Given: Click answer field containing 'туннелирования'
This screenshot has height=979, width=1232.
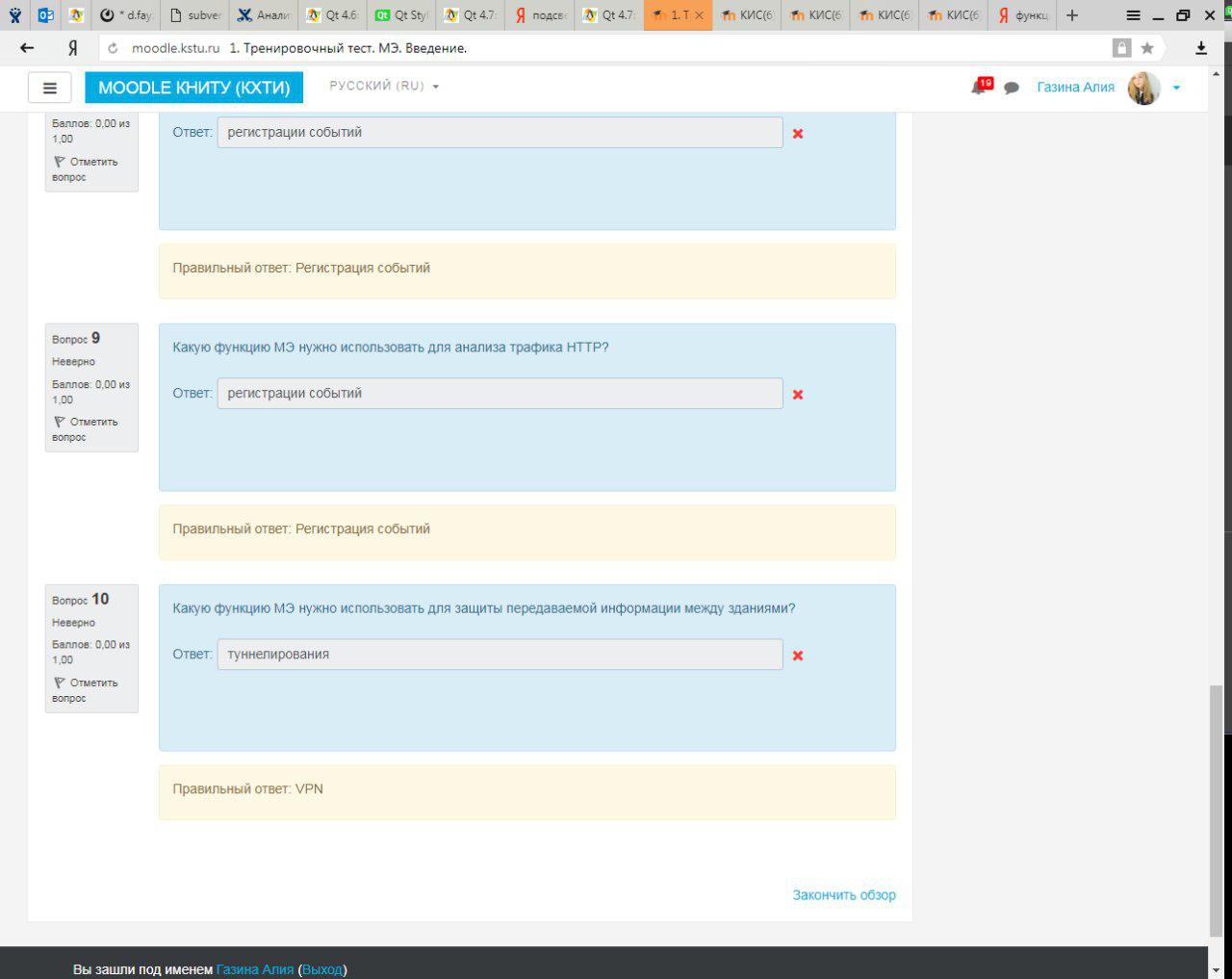Looking at the screenshot, I should point(500,654).
